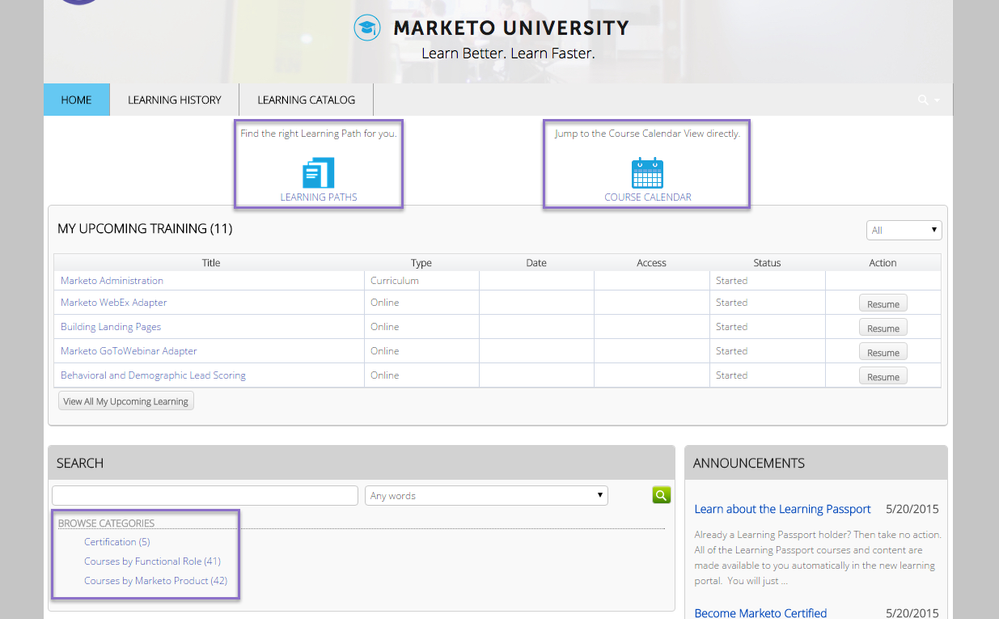Open Learn about the Learning Passport announcement

(782, 509)
